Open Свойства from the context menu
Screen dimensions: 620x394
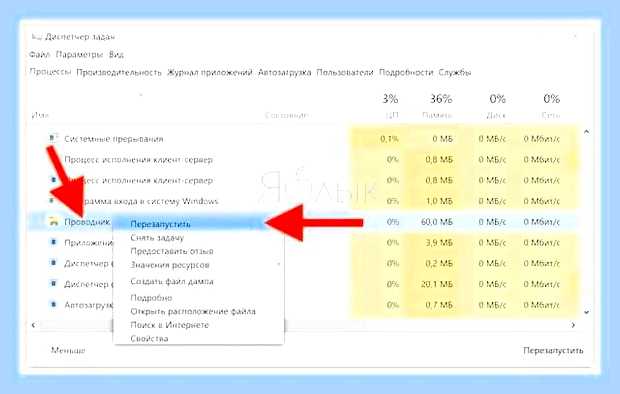[x=198, y=338]
